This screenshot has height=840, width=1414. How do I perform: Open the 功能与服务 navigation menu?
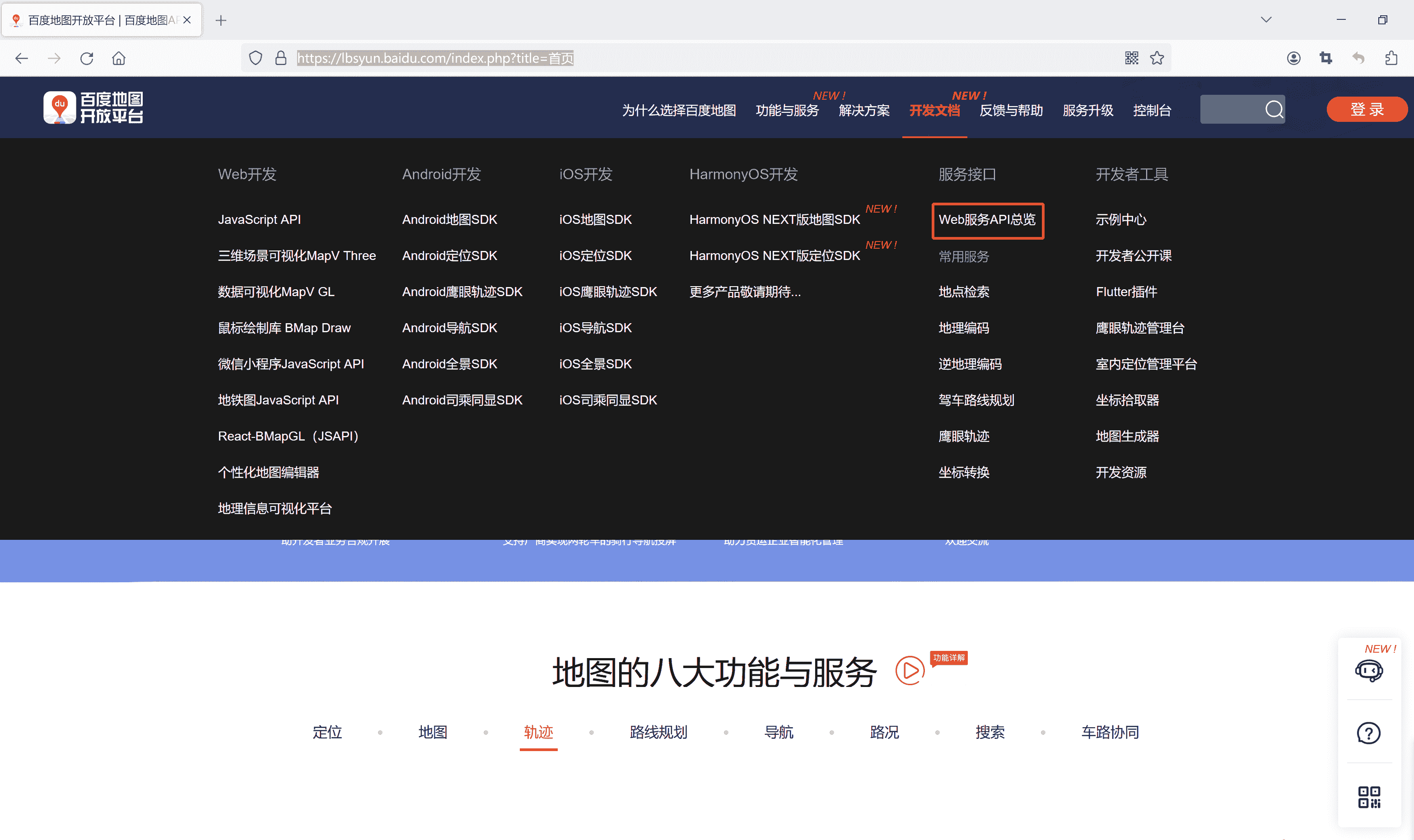(x=787, y=111)
